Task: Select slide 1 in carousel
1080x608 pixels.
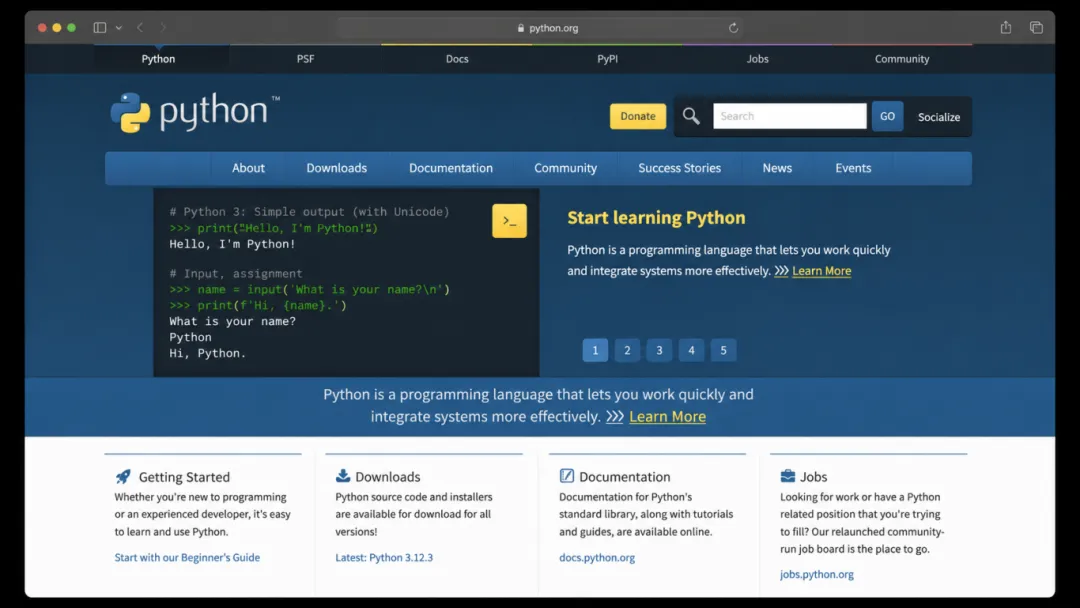Action: click(x=595, y=350)
